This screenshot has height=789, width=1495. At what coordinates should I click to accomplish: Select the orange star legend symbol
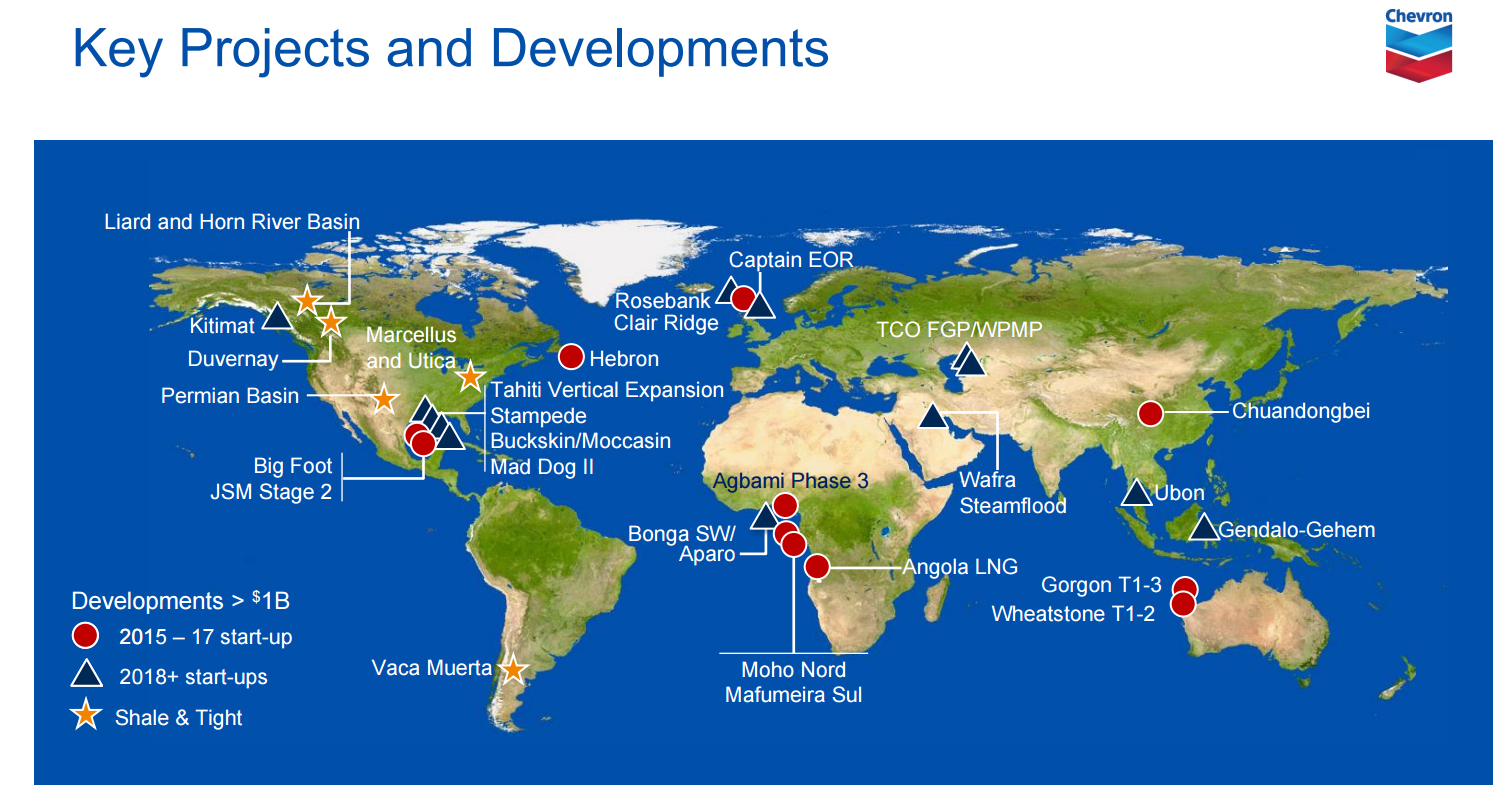pyautogui.click(x=86, y=716)
